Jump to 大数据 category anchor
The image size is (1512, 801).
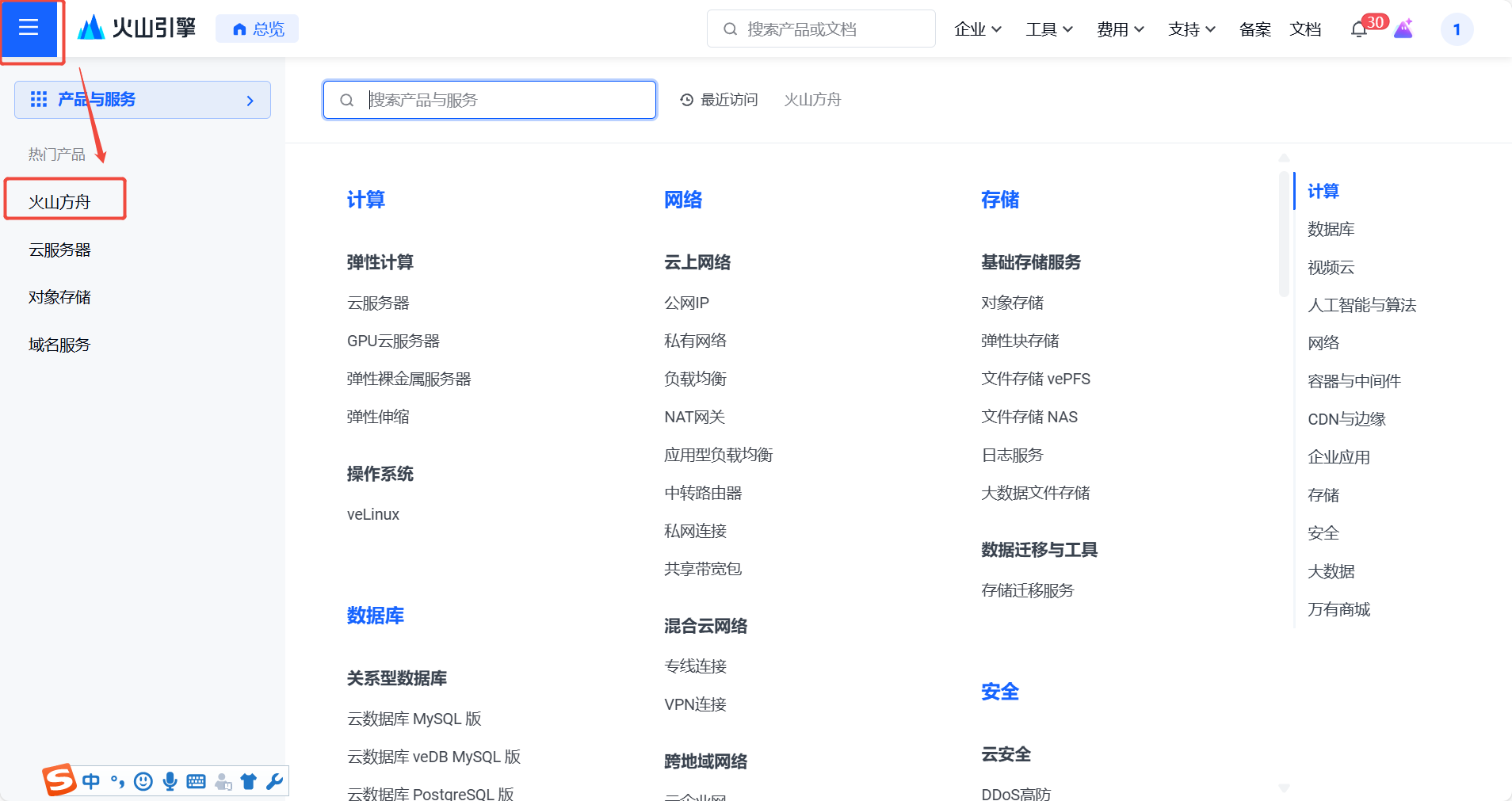click(1331, 571)
